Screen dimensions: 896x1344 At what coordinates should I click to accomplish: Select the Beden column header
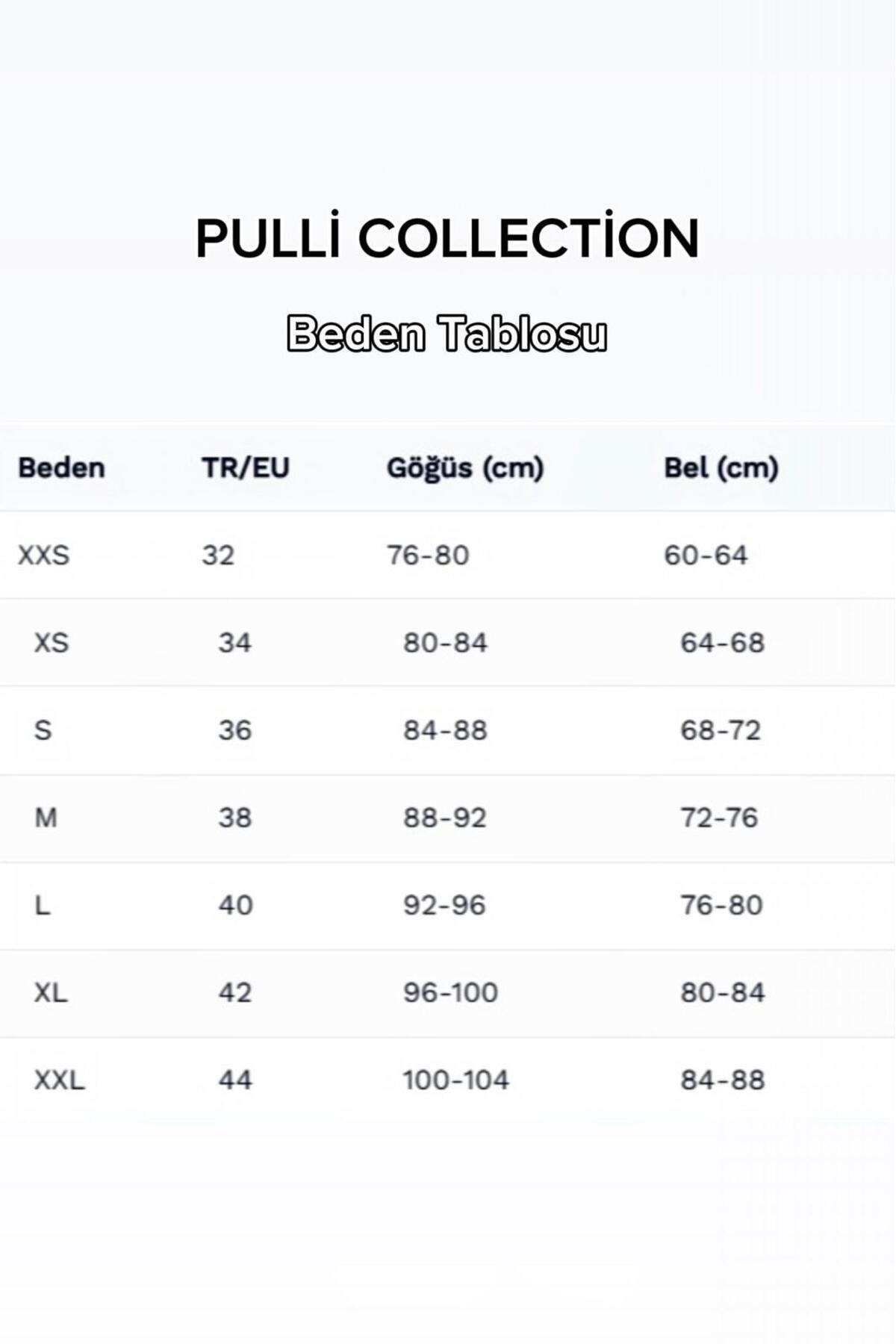[x=61, y=468]
